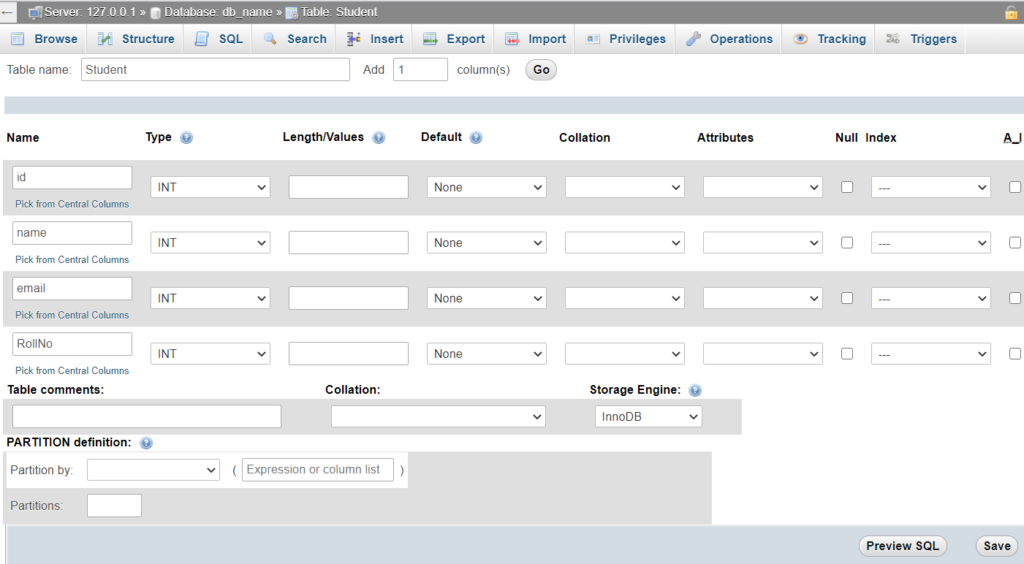This screenshot has height=564, width=1024.
Task: Open Partition by dropdown
Action: [153, 470]
